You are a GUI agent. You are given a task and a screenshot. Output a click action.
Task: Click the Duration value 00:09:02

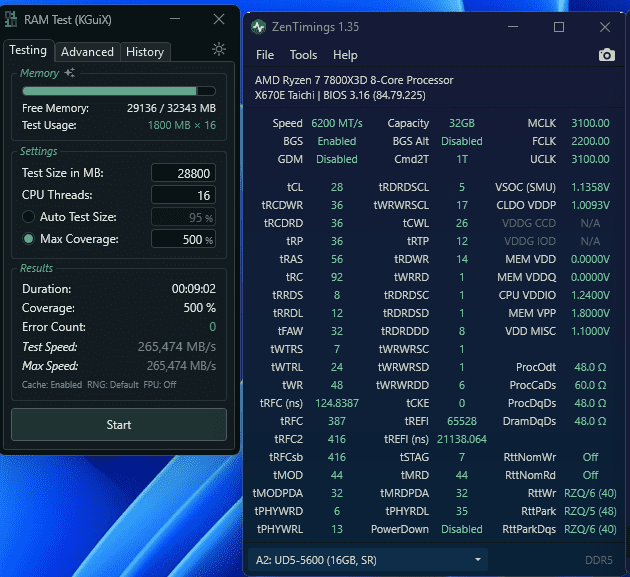pyautogui.click(x=194, y=289)
